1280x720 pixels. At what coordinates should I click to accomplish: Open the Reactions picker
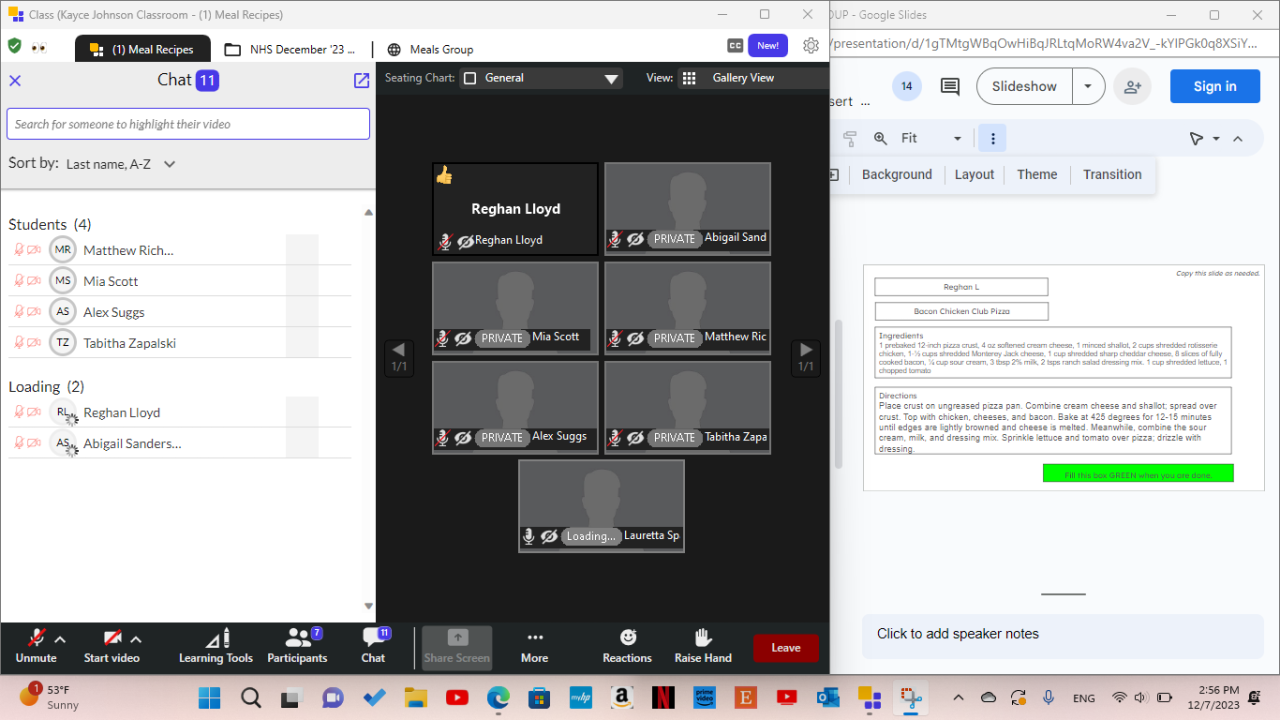627,645
